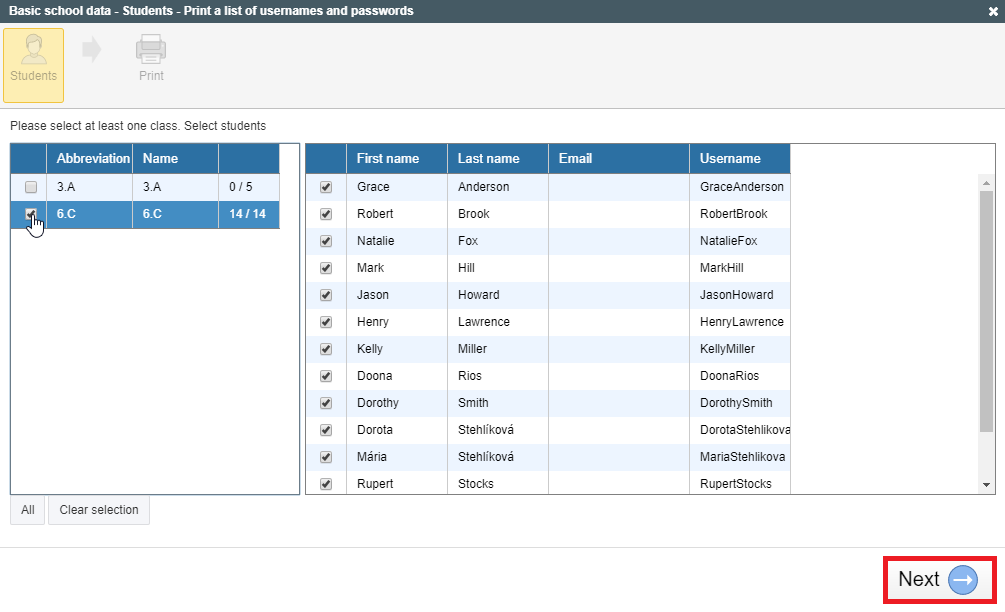Click first name Dorota
The width and height of the screenshot is (1005, 612).
[x=375, y=430]
